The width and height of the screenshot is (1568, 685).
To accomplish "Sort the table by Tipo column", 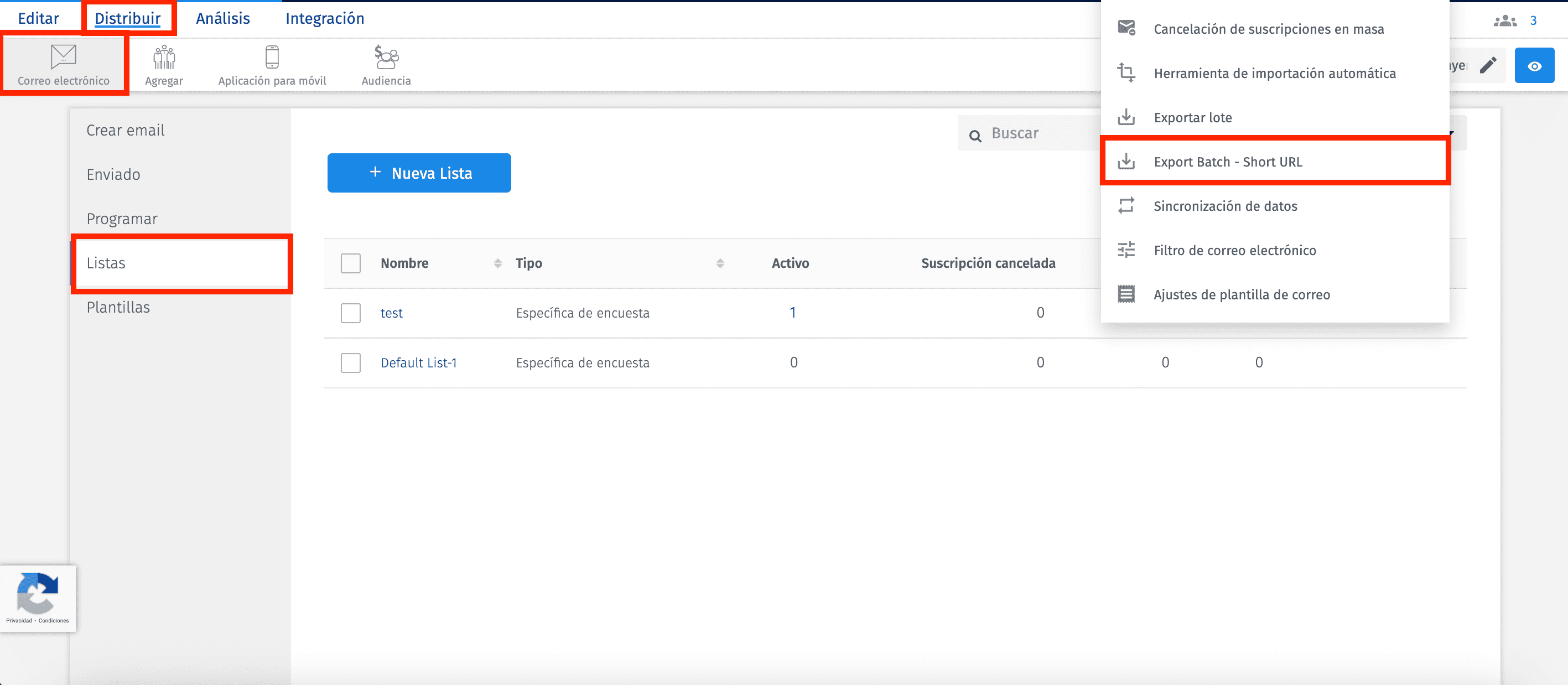I will click(721, 263).
